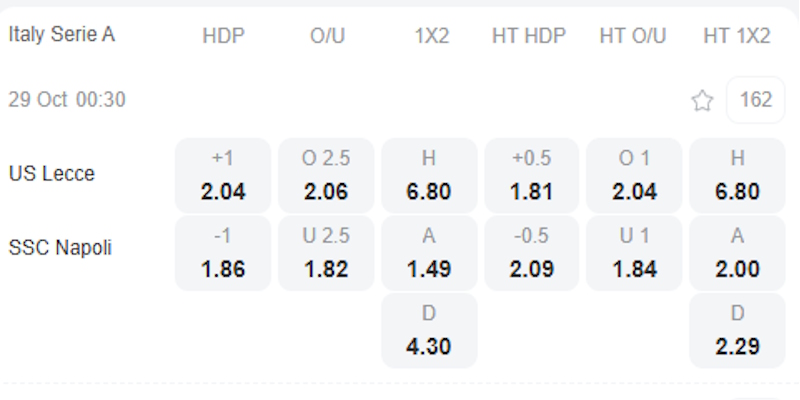Pick Over 2.5 goals at 2.06
This screenshot has height=400, width=800.
click(x=326, y=176)
